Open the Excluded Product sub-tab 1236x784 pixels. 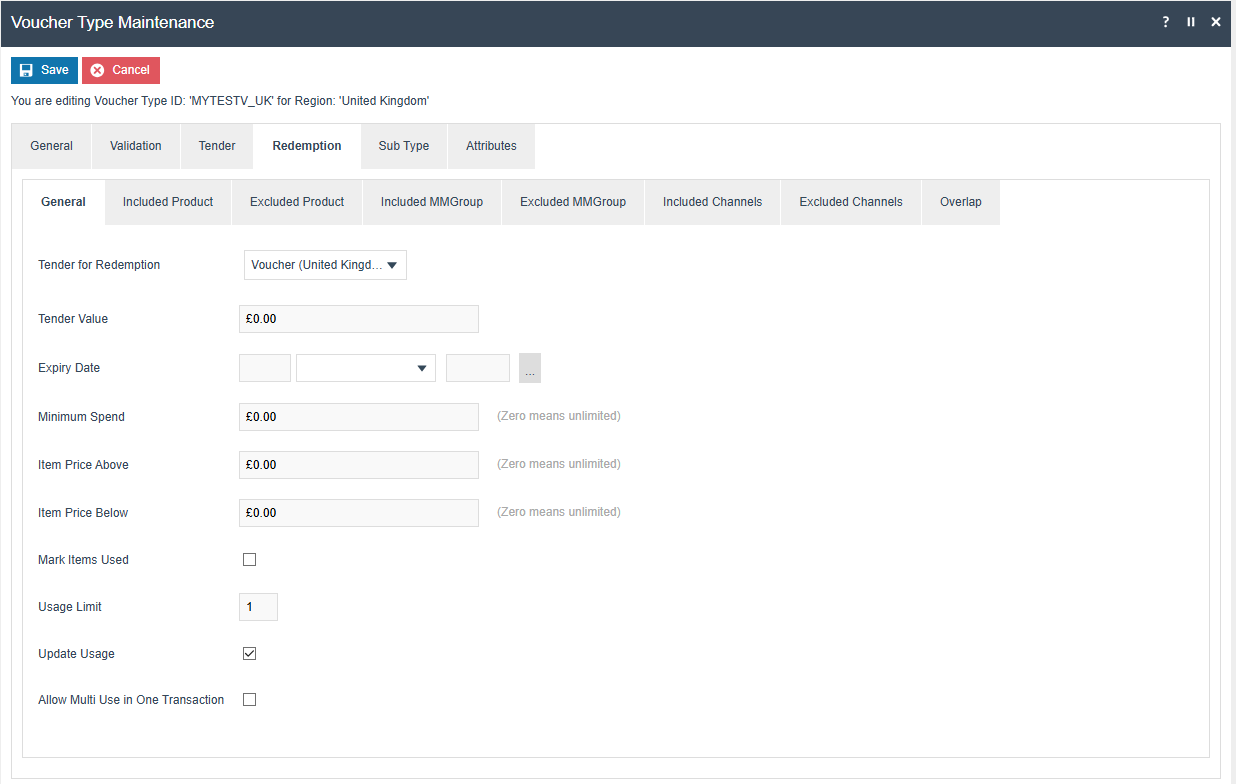coord(297,202)
